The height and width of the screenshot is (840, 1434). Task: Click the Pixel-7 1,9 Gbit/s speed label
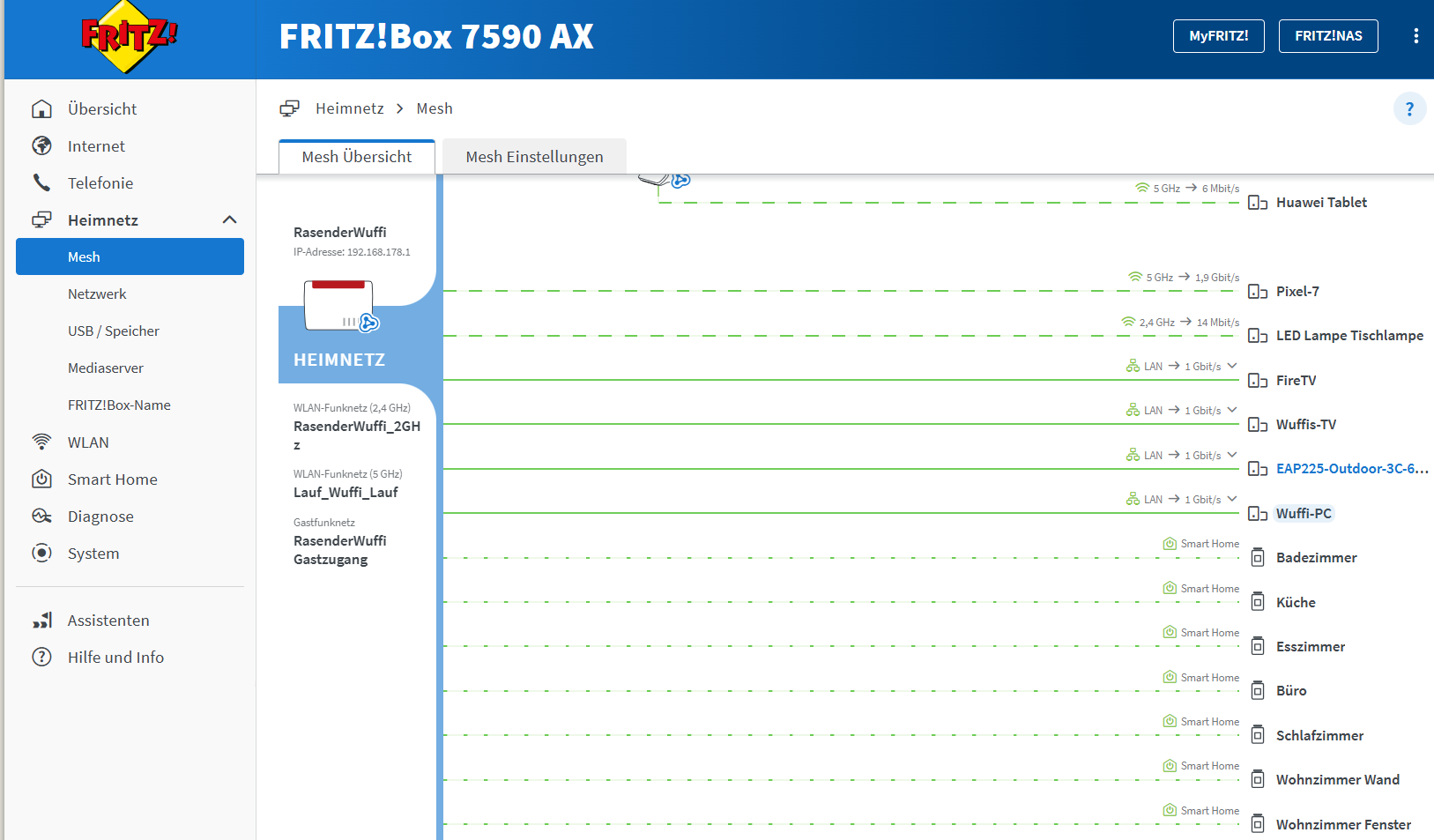1217,277
